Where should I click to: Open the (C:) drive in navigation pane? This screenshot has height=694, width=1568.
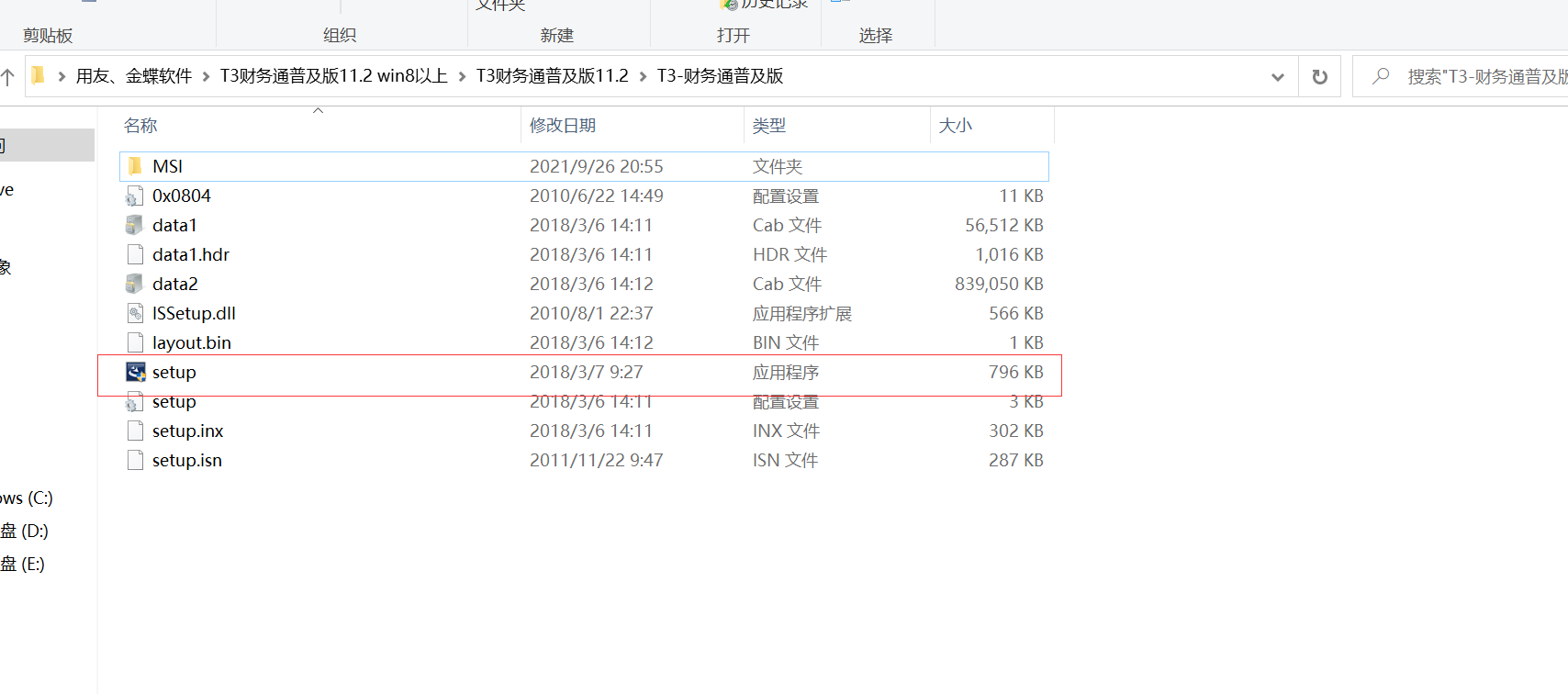click(27, 498)
